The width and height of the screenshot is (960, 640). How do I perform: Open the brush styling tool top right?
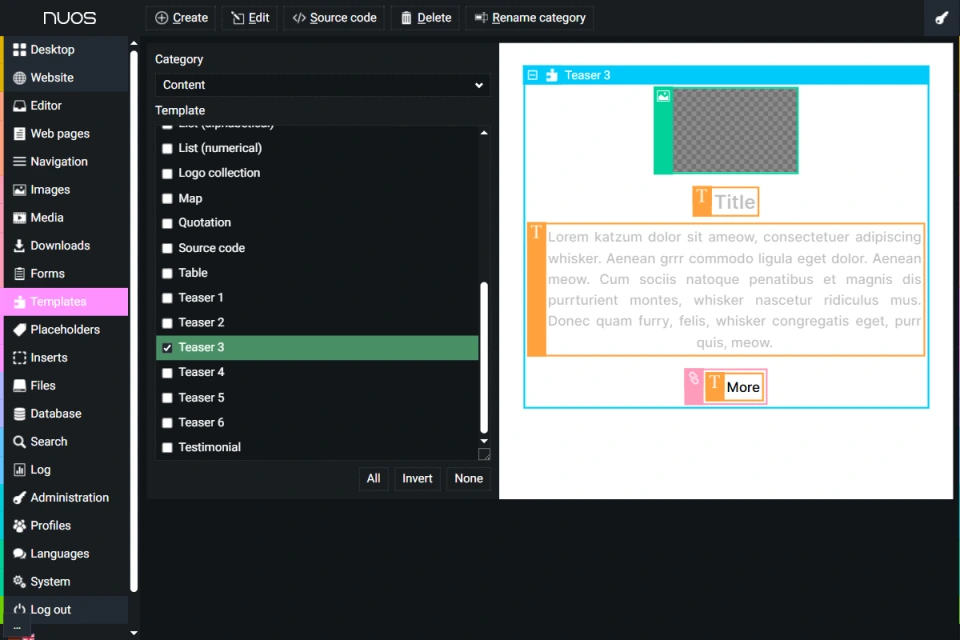coord(941,17)
